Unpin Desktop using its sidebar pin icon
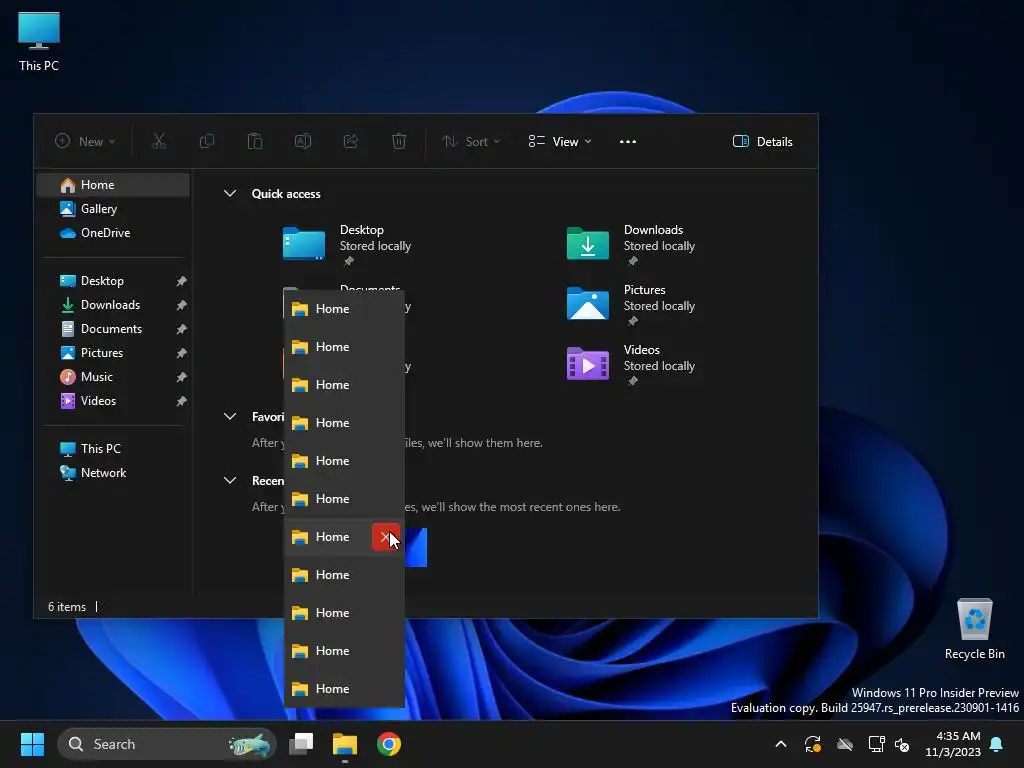The image size is (1024, 768). click(x=182, y=281)
